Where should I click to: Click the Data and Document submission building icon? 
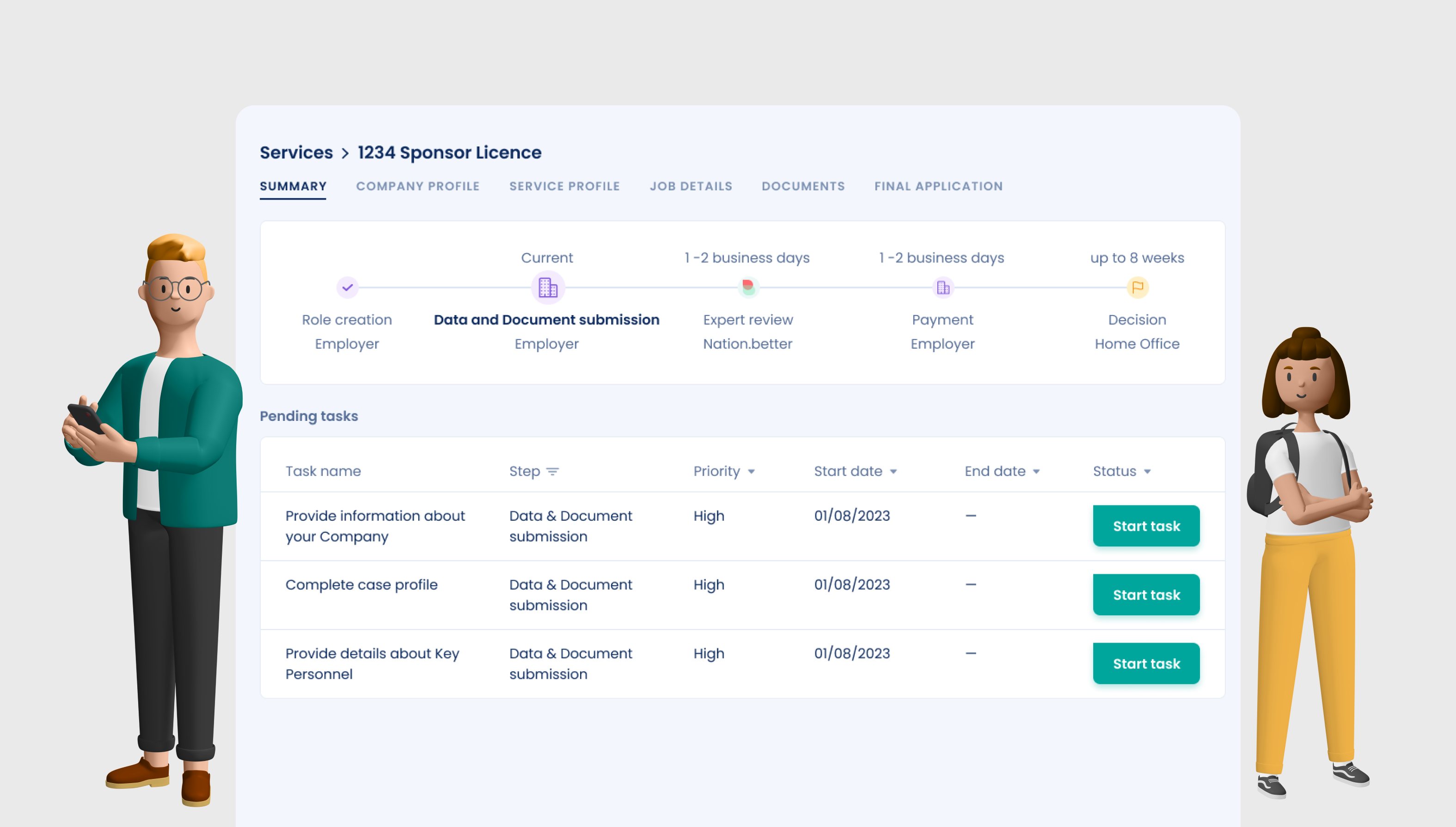click(548, 287)
